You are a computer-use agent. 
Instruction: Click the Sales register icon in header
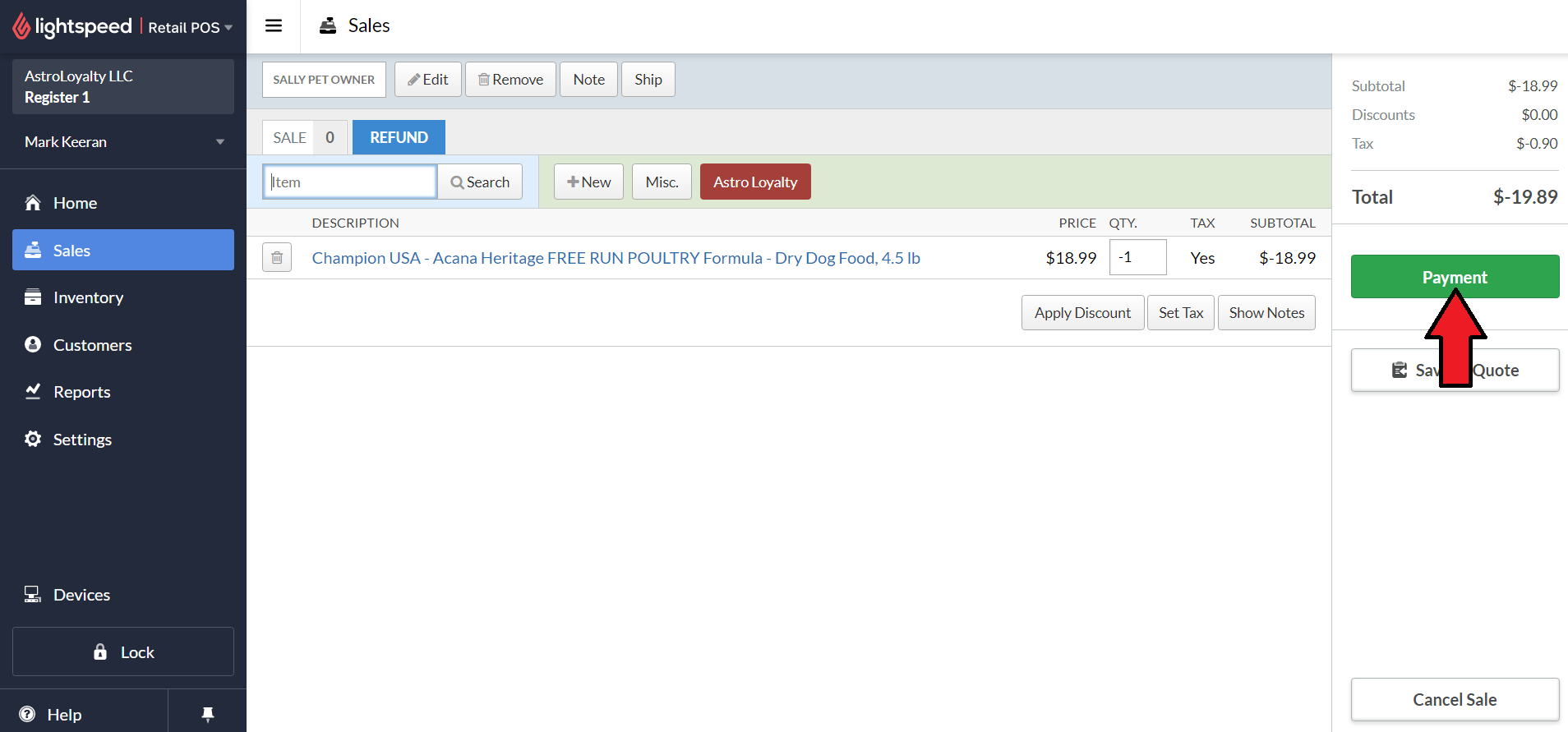328,25
